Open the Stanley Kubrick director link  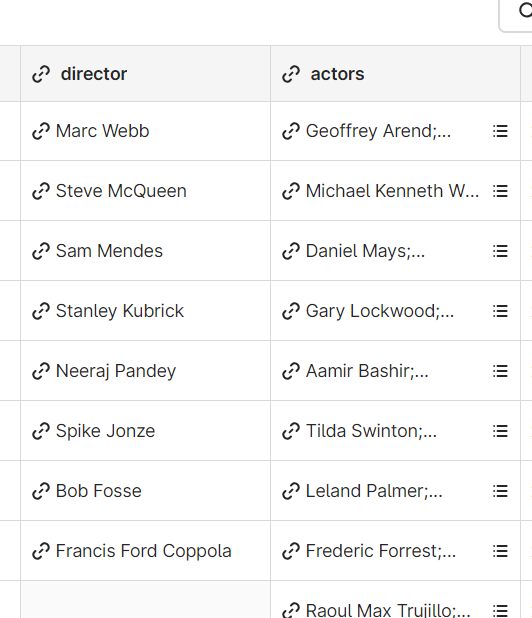coord(120,311)
